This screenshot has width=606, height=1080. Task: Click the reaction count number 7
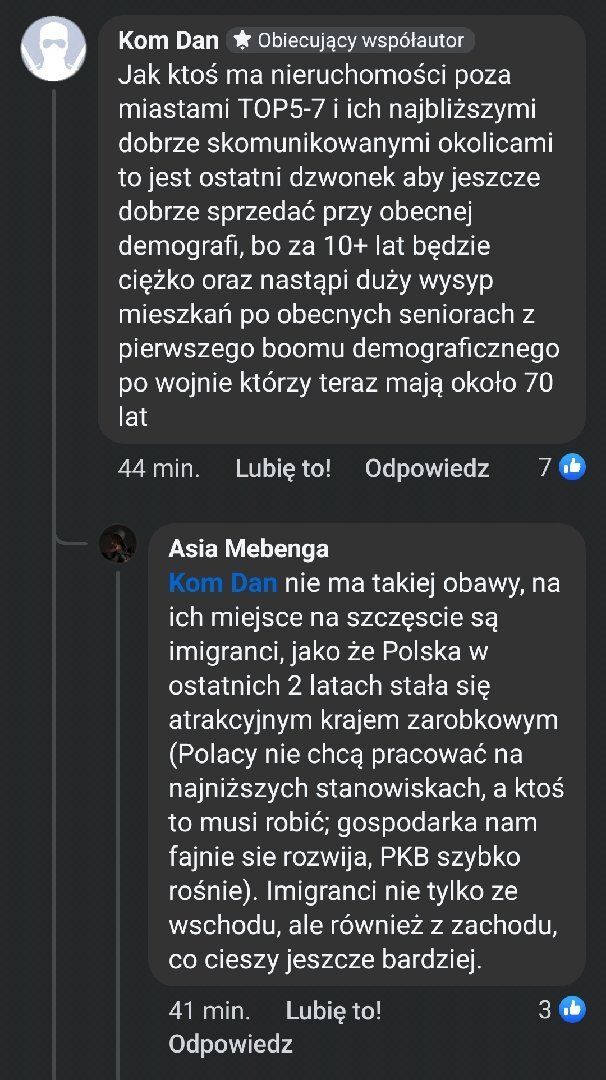[545, 467]
